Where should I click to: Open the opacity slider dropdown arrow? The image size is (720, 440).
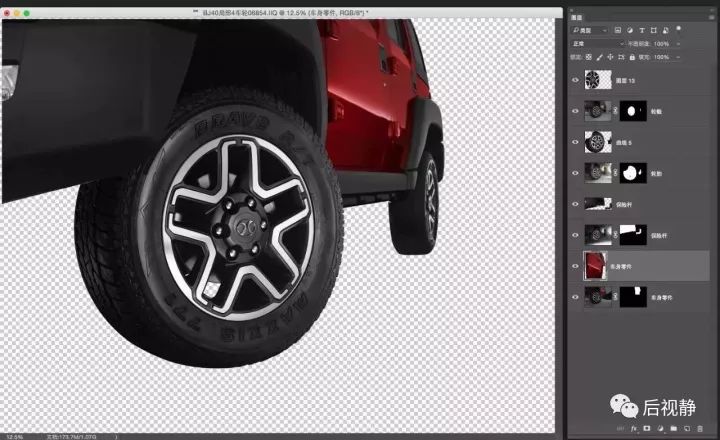pyautogui.click(x=678, y=44)
